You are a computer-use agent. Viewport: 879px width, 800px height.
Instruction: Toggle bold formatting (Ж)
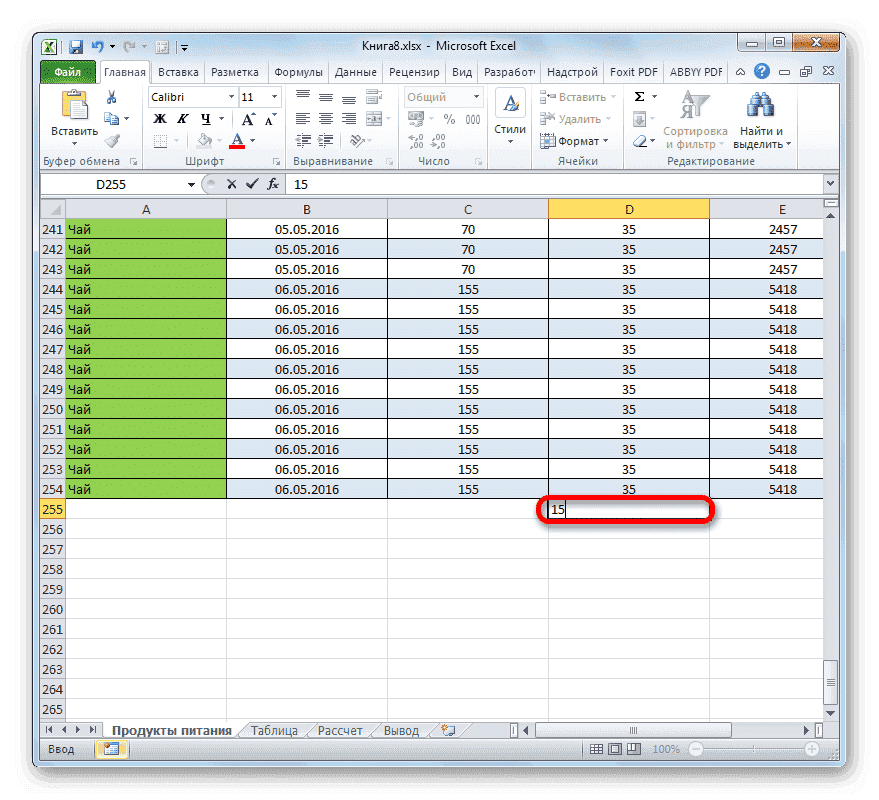click(x=158, y=118)
